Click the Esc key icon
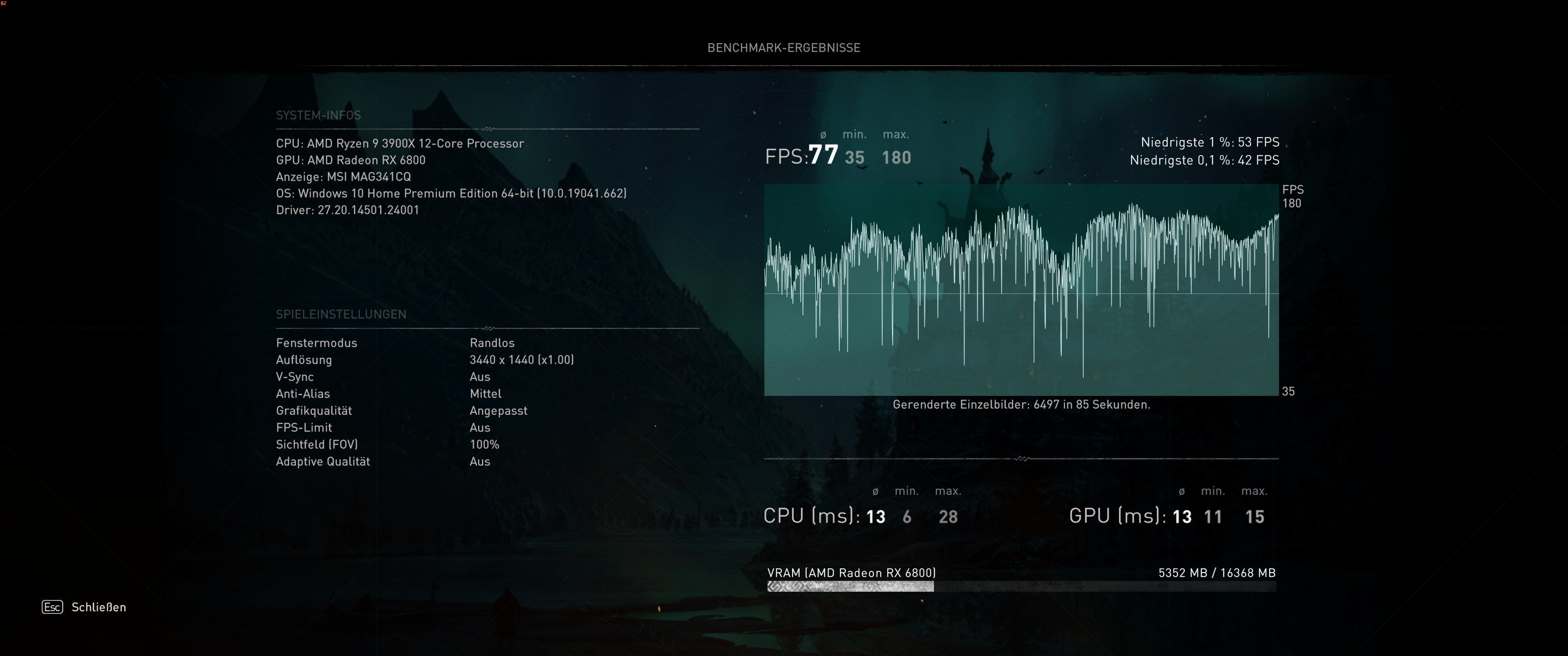Viewport: 1568px width, 656px height. (52, 607)
